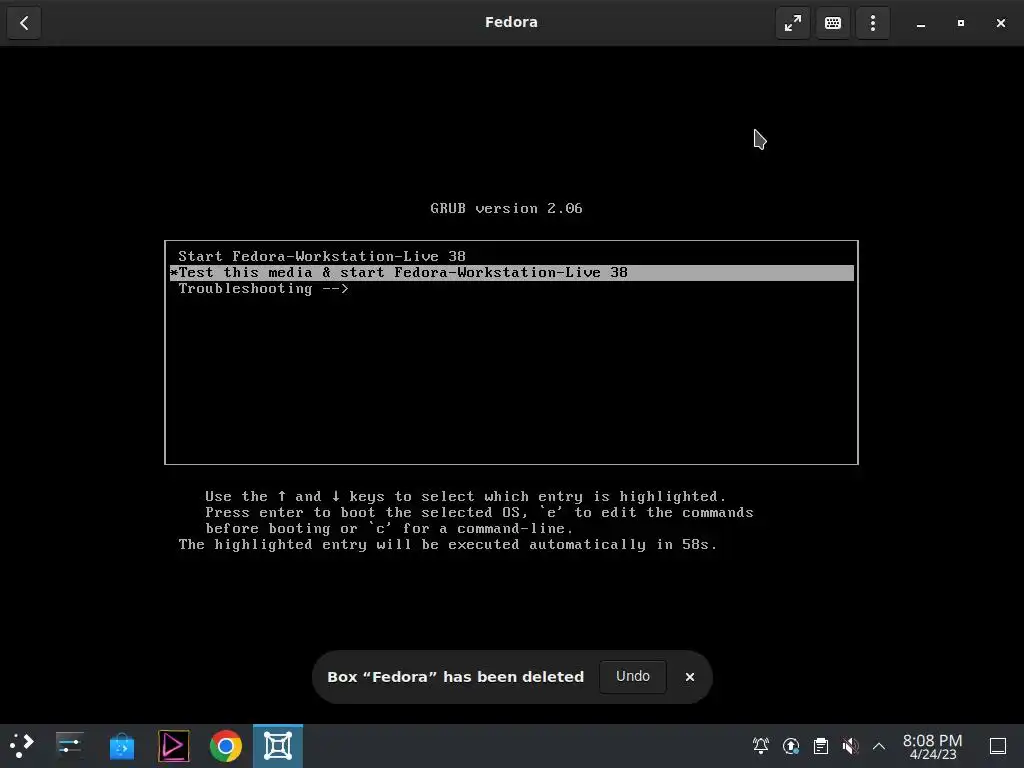1024x768 pixels.
Task: Launch the Discover software store
Action: 121,746
